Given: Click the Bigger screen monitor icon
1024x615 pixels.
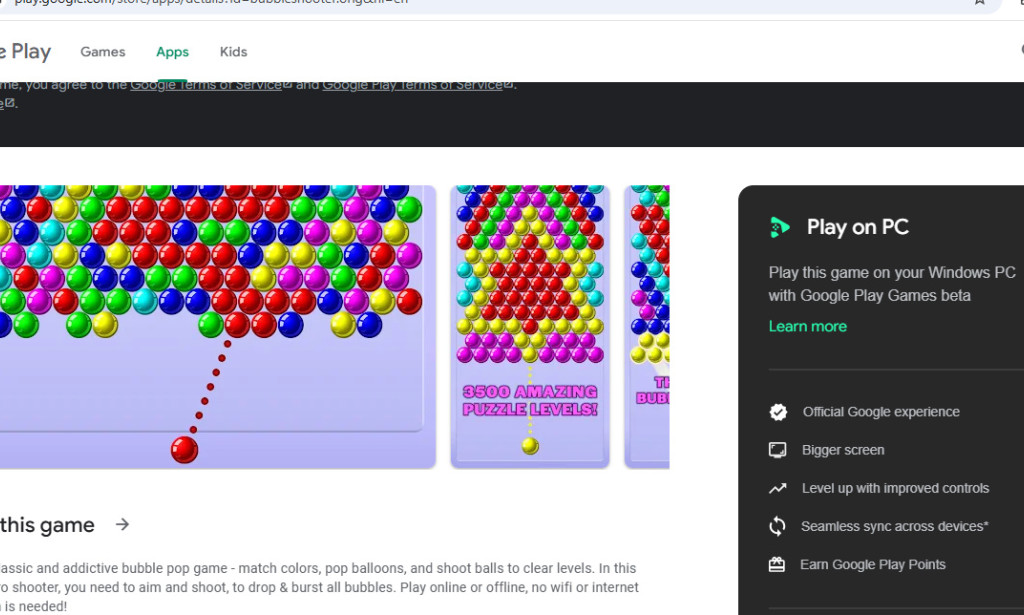Looking at the screenshot, I should pyautogui.click(x=777, y=450).
